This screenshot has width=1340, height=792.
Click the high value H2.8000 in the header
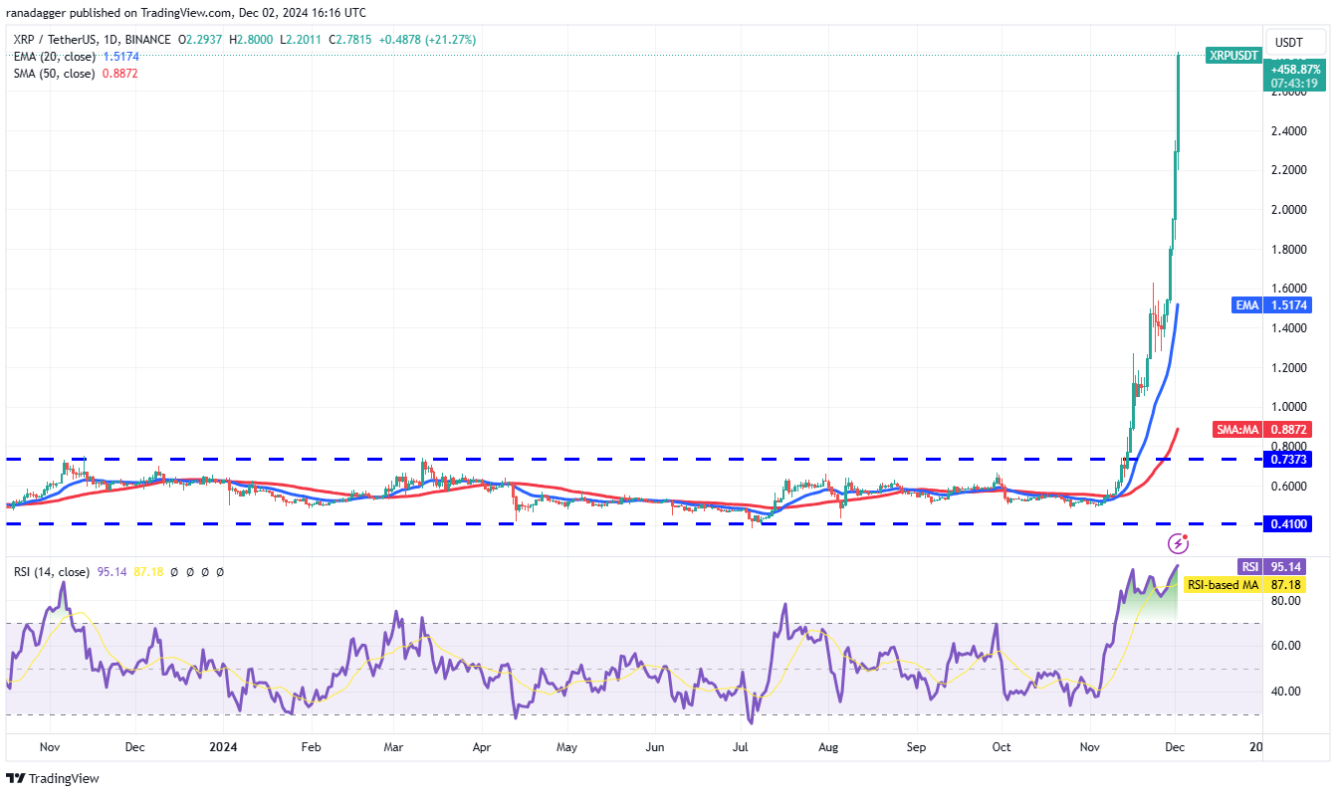click(x=251, y=40)
